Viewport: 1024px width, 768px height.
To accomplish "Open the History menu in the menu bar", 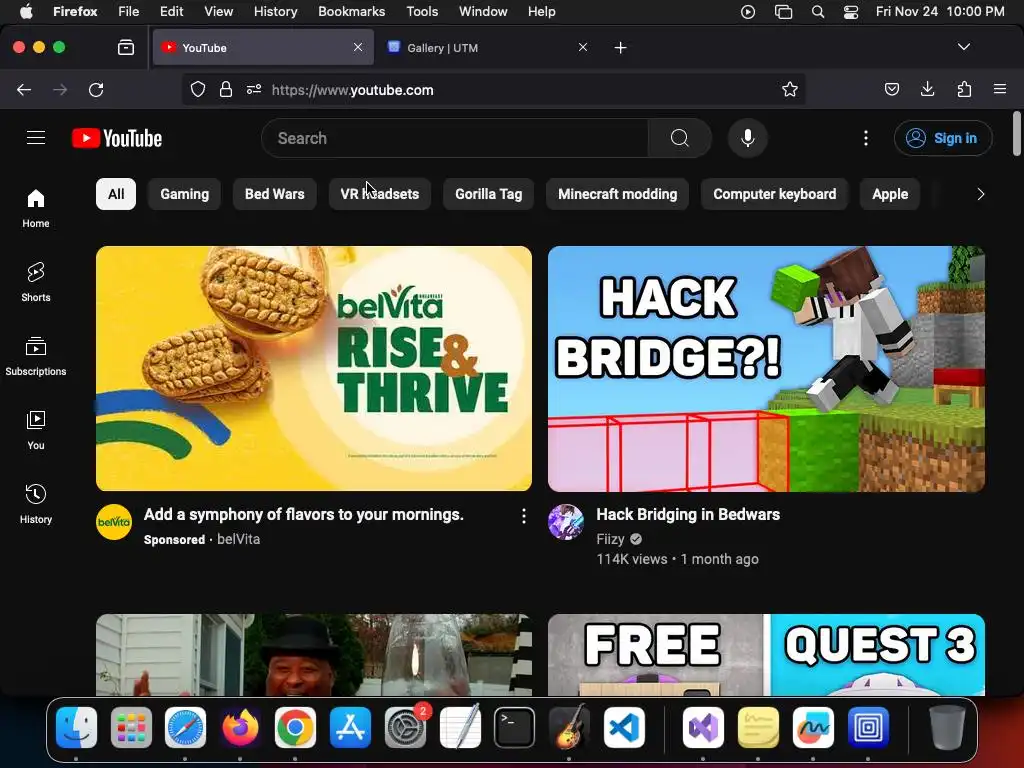I will coord(275,11).
